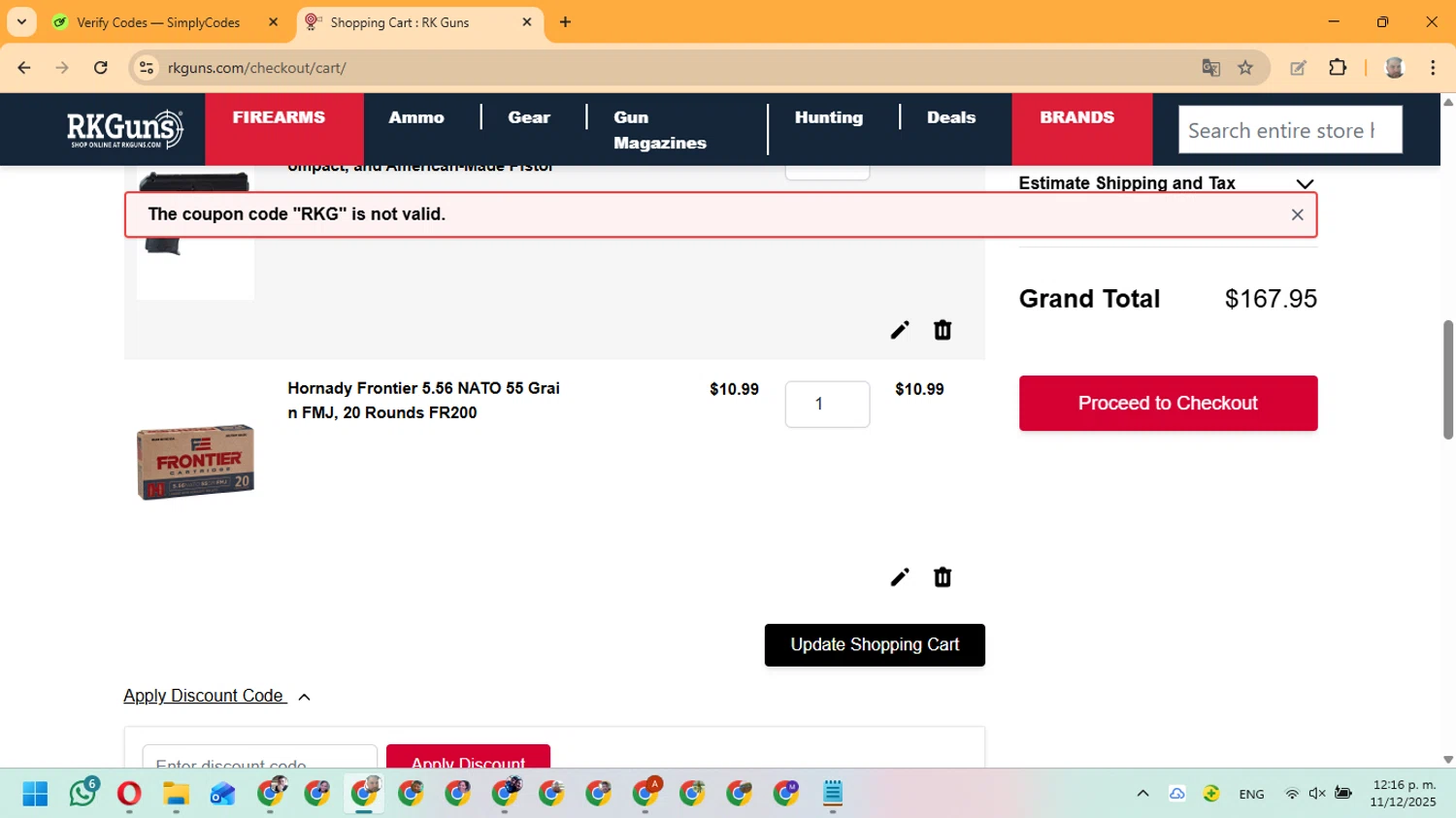Viewport: 1456px width, 818px height.
Task: Open the FIREARMS menu
Action: tap(279, 117)
